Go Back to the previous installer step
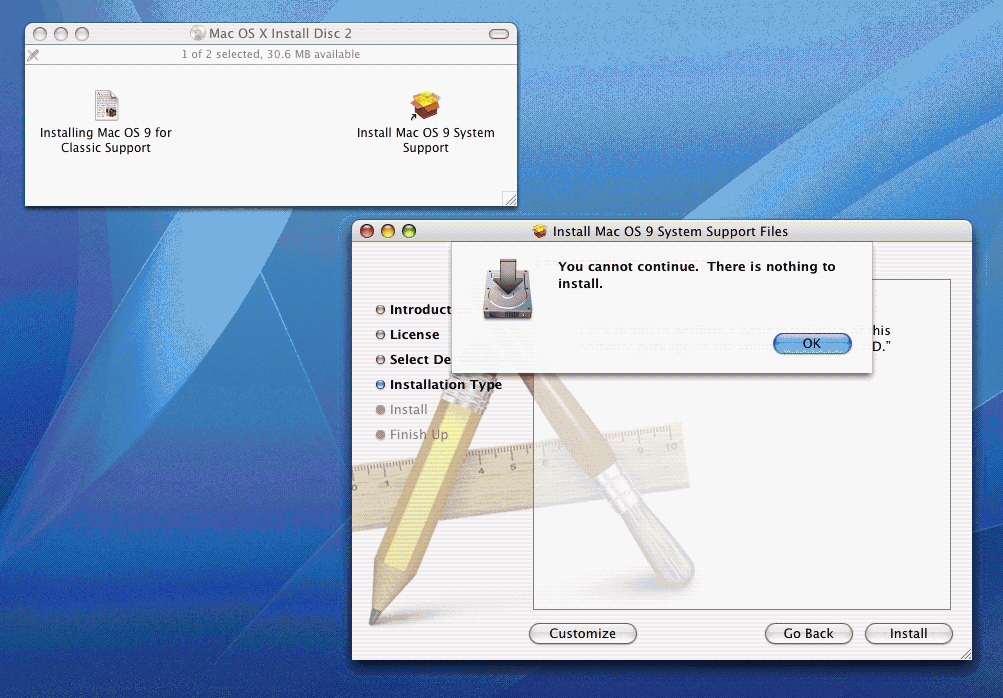The image size is (1003, 698). [808, 633]
